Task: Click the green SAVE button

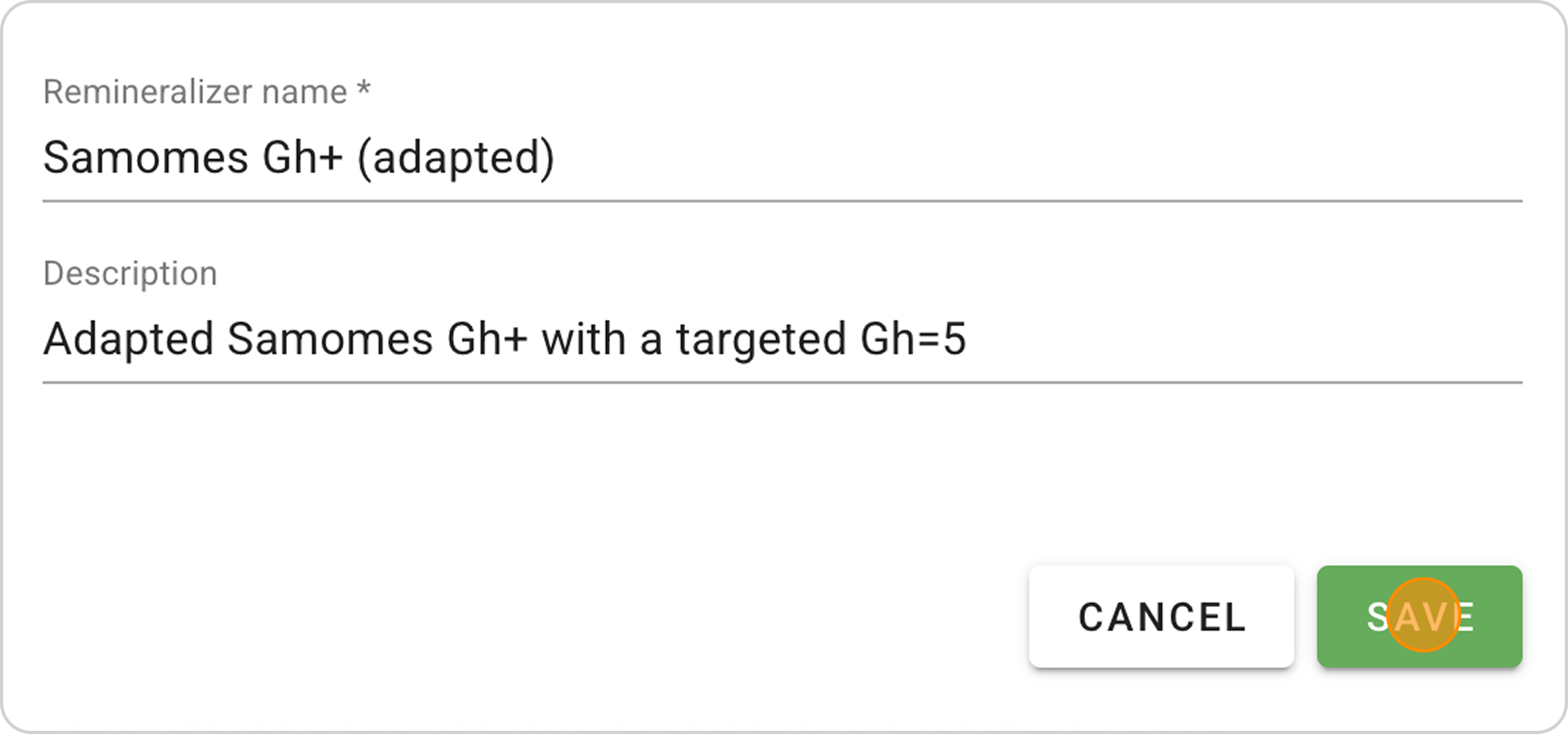Action: tap(1419, 616)
